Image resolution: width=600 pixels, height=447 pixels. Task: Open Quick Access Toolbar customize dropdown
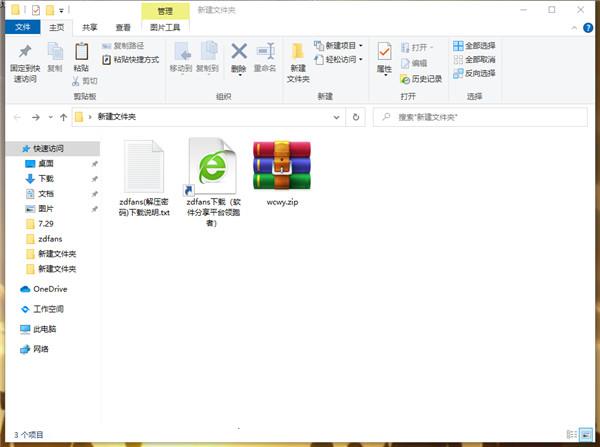click(61, 10)
